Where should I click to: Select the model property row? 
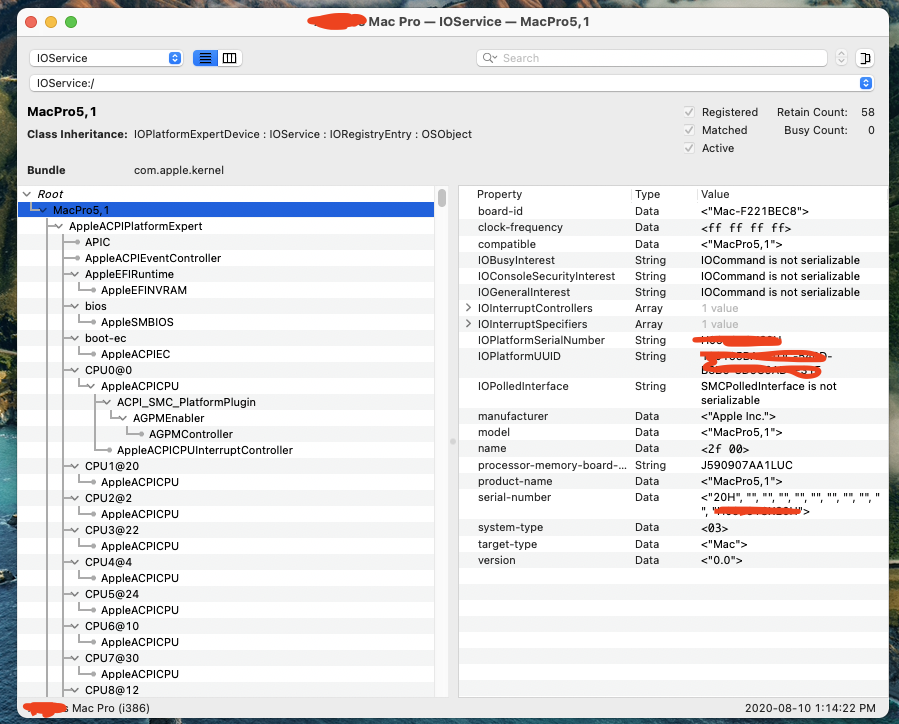click(x=674, y=432)
